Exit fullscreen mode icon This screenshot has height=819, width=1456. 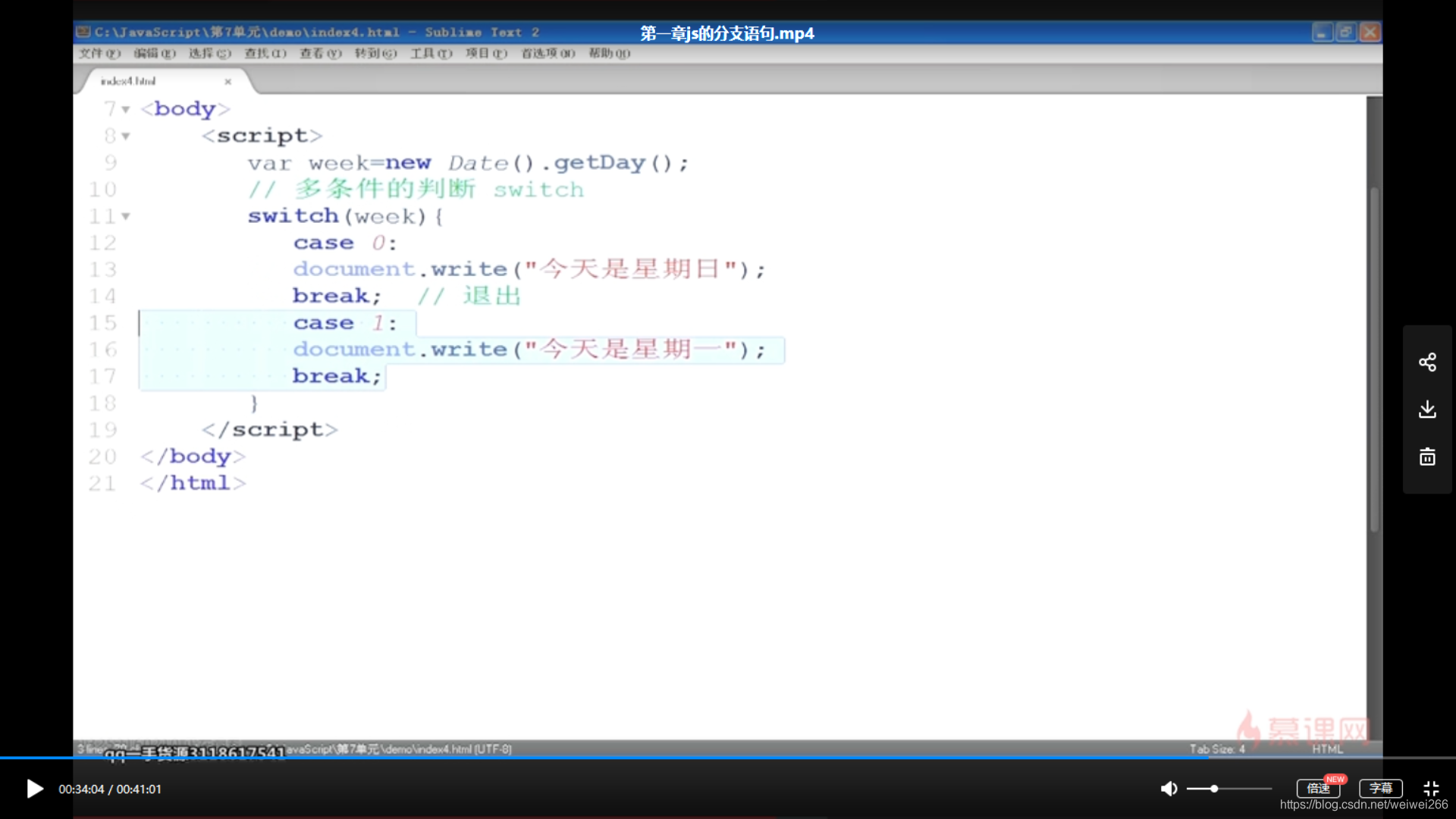(x=1431, y=789)
